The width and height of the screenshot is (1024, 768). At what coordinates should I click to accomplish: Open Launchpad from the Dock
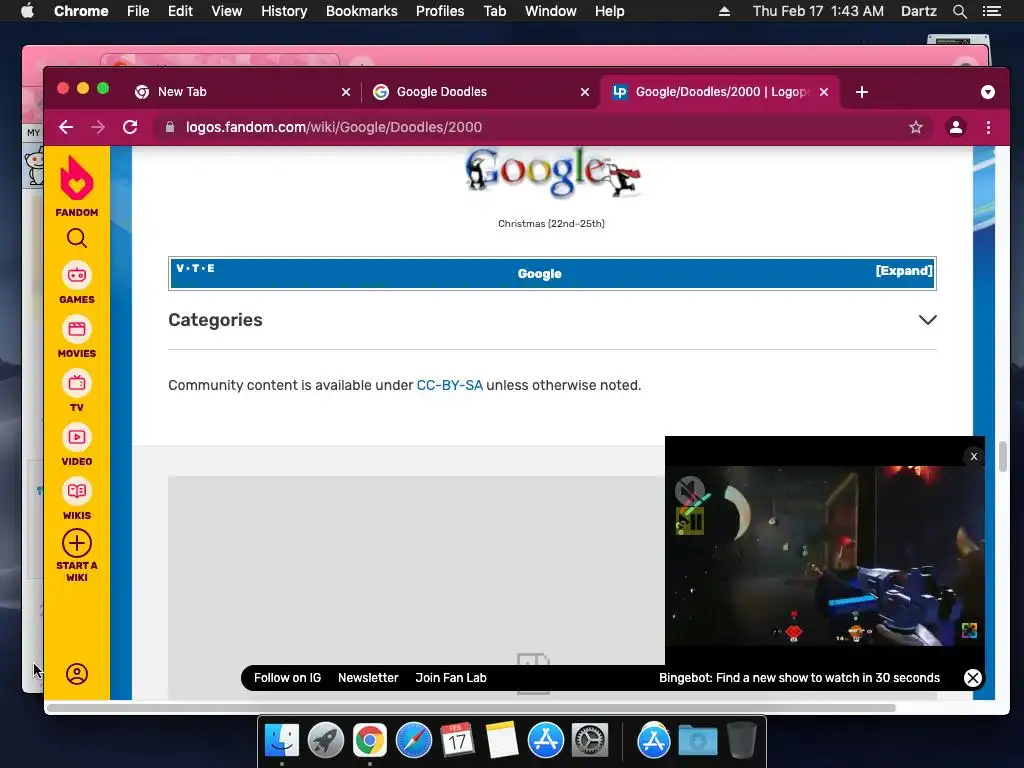click(326, 741)
